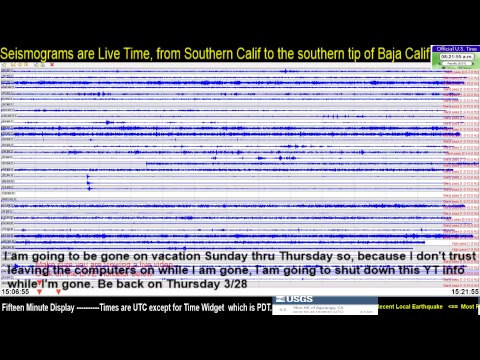480x360 pixels.
Task: Click the right arrow in the time widget
Action: tap(473, 63)
